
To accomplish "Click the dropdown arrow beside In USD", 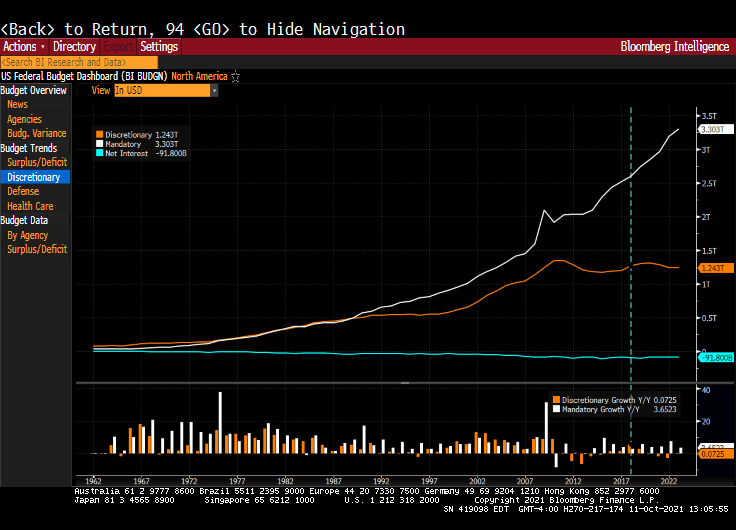I will (214, 90).
